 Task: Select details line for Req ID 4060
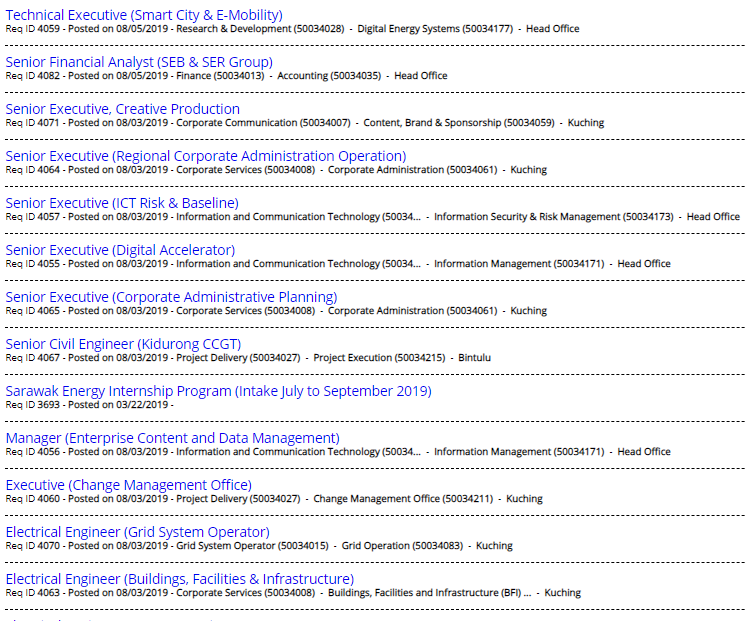[x=274, y=499]
